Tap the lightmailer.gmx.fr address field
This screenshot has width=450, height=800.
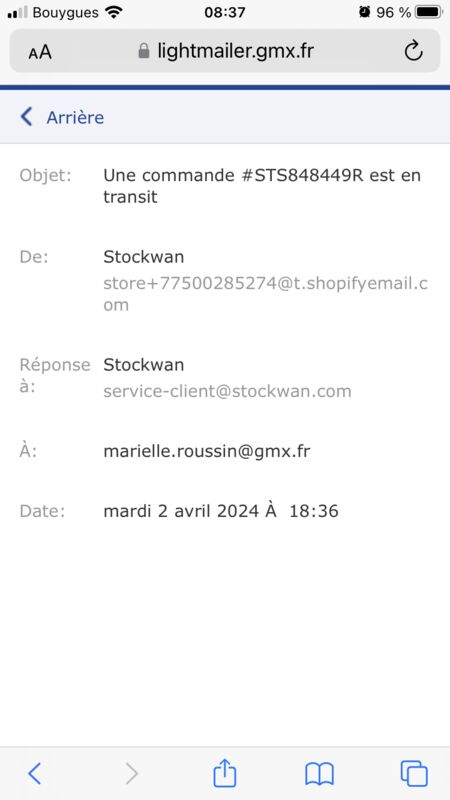tap(224, 51)
